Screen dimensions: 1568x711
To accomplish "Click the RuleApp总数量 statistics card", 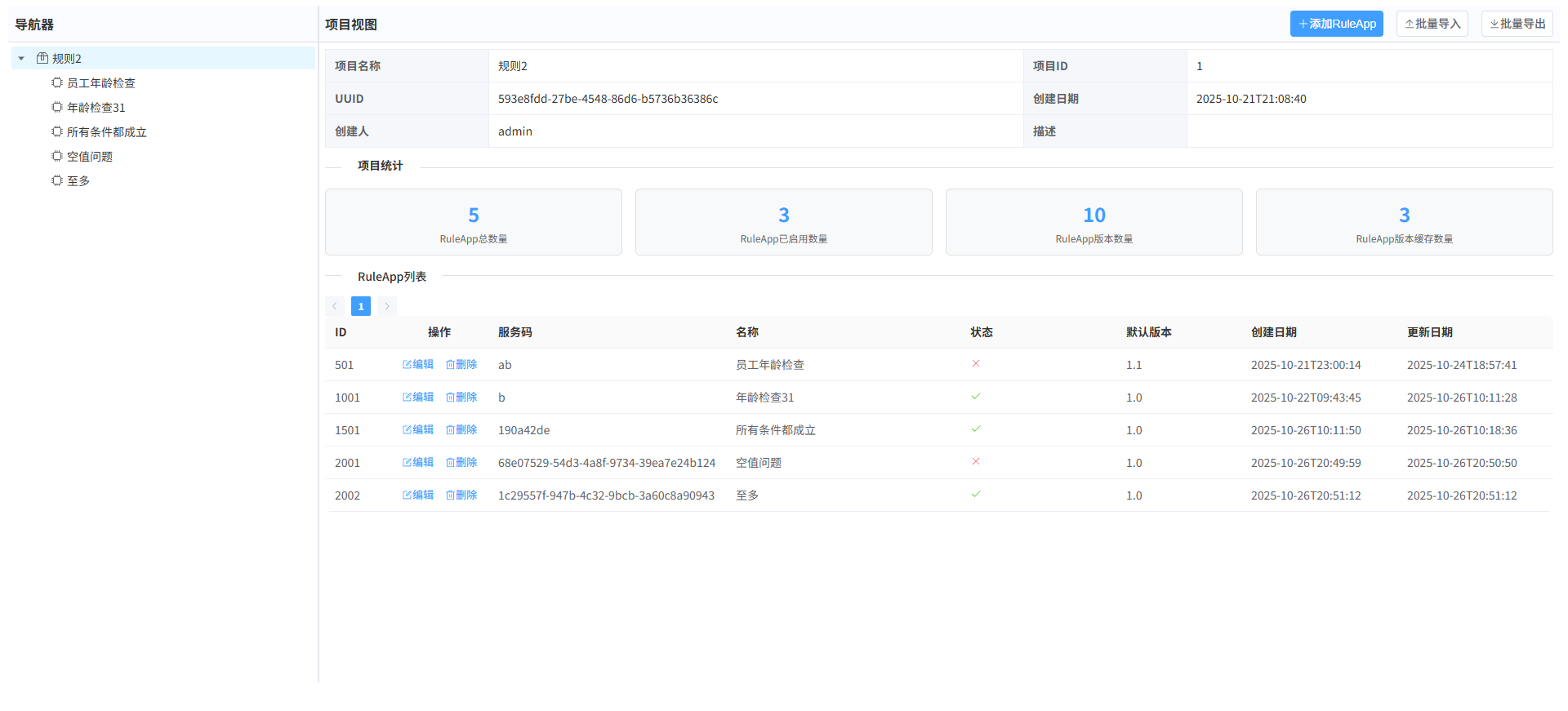I will 474,222.
